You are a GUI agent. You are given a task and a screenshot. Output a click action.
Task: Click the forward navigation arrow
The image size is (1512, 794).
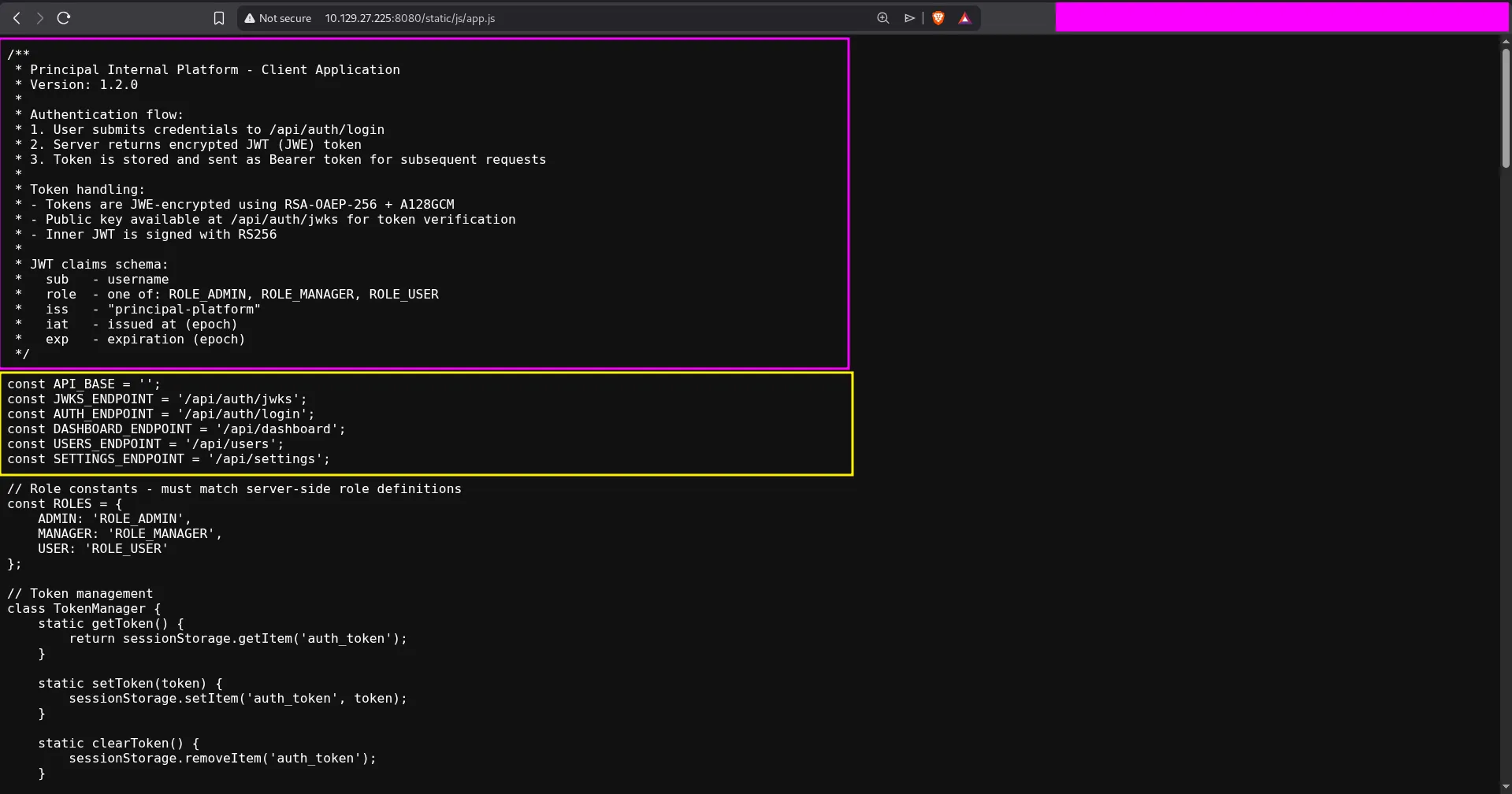pyautogui.click(x=39, y=18)
